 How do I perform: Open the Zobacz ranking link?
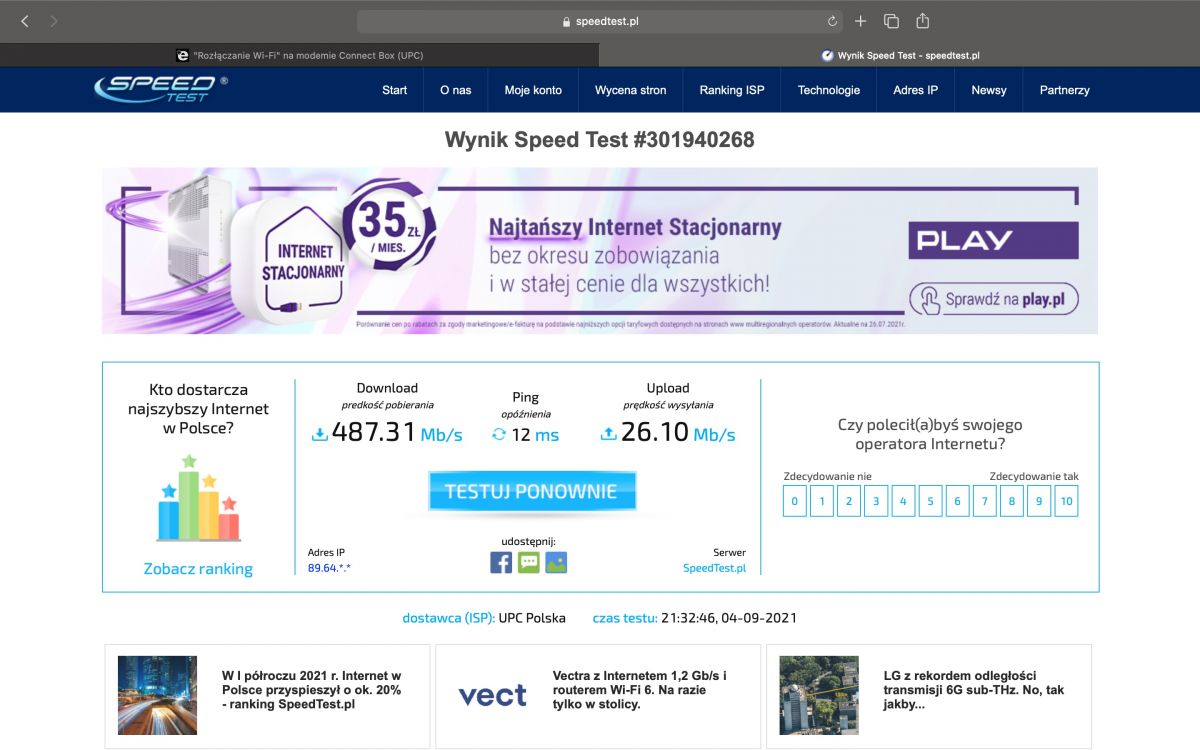click(198, 569)
